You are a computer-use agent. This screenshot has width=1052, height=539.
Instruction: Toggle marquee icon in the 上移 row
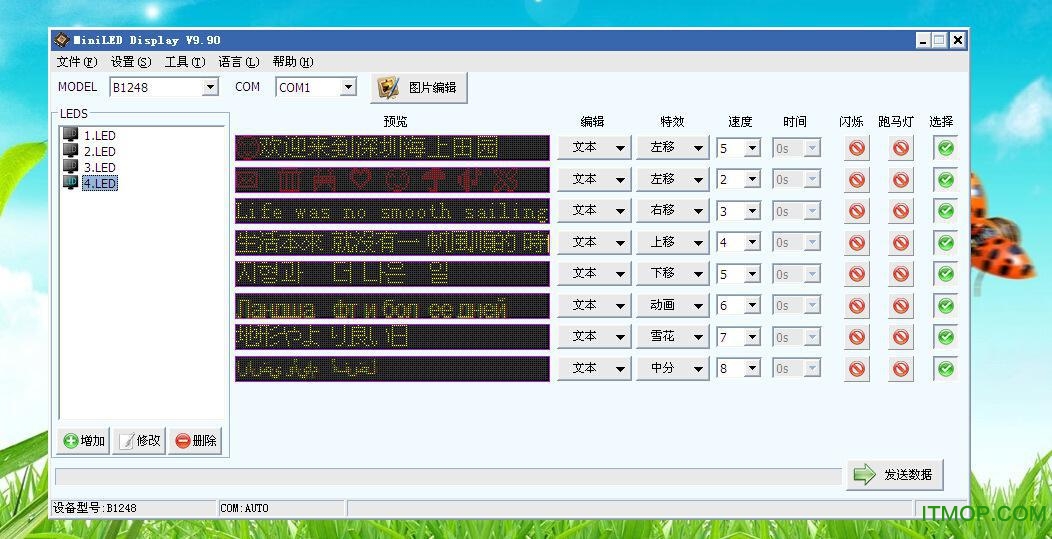(900, 242)
